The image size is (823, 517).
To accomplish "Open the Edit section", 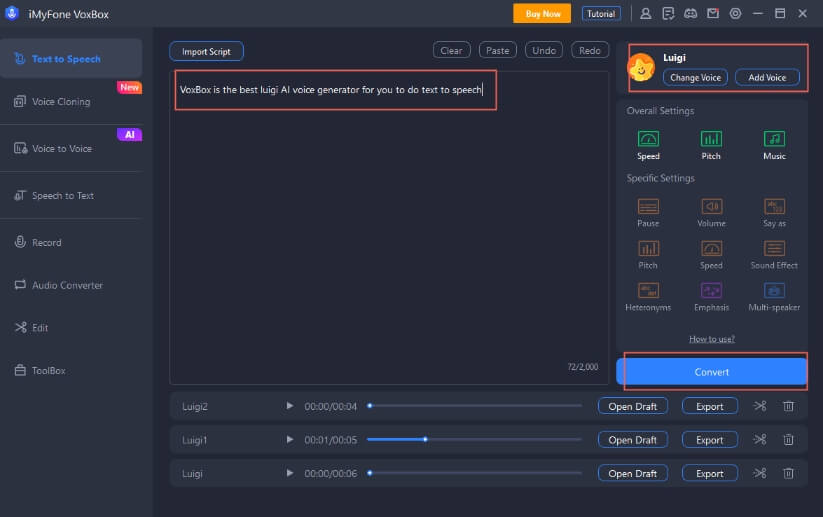I will point(71,328).
